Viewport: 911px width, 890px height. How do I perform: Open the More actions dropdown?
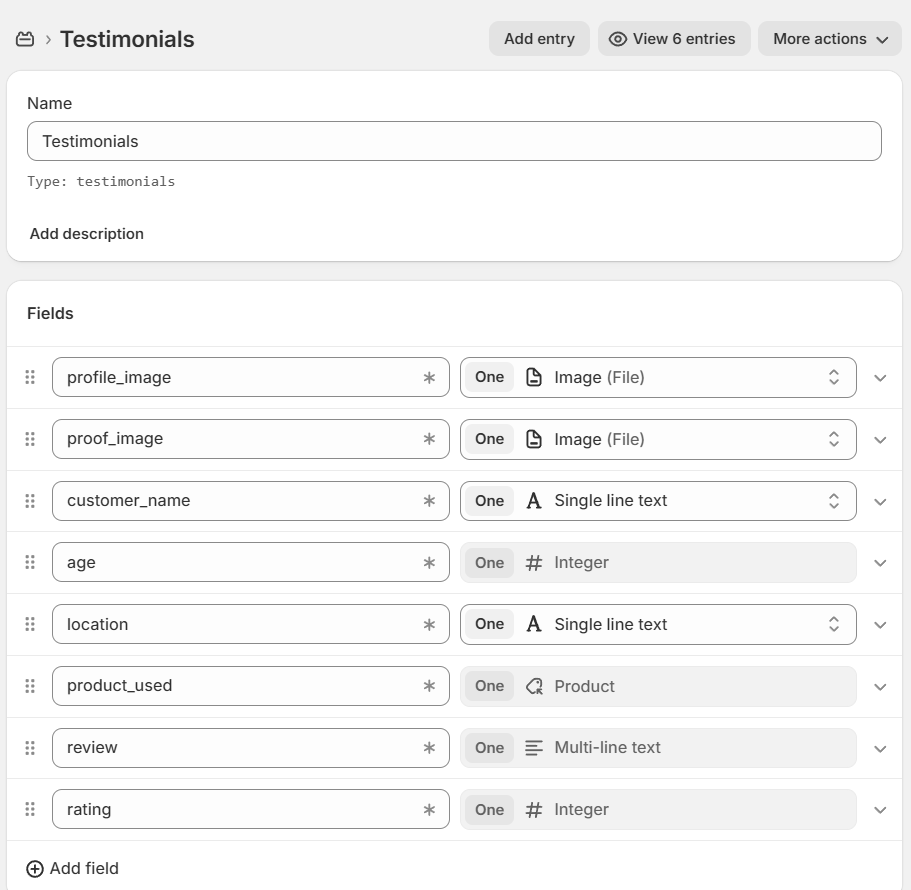(830, 39)
